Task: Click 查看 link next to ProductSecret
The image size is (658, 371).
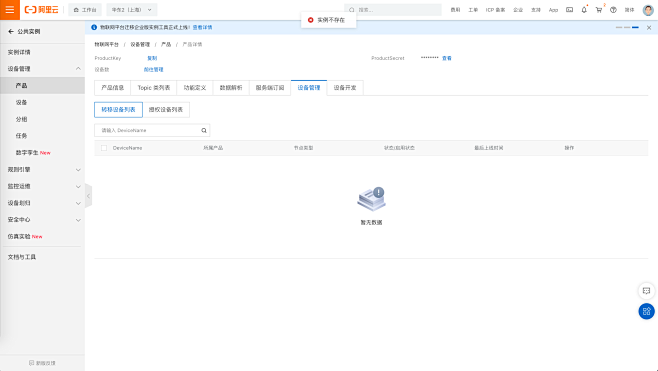Action: [x=446, y=58]
